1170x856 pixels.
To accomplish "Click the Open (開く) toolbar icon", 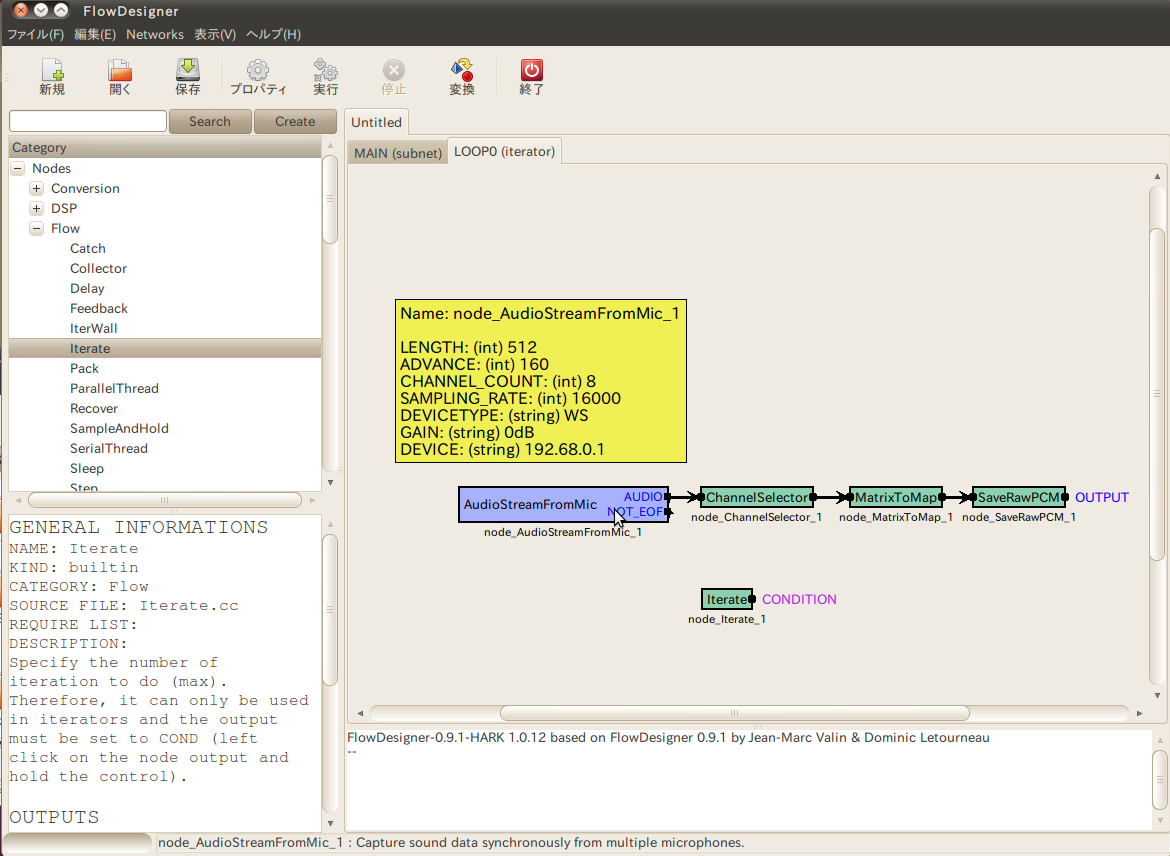I will click(119, 77).
